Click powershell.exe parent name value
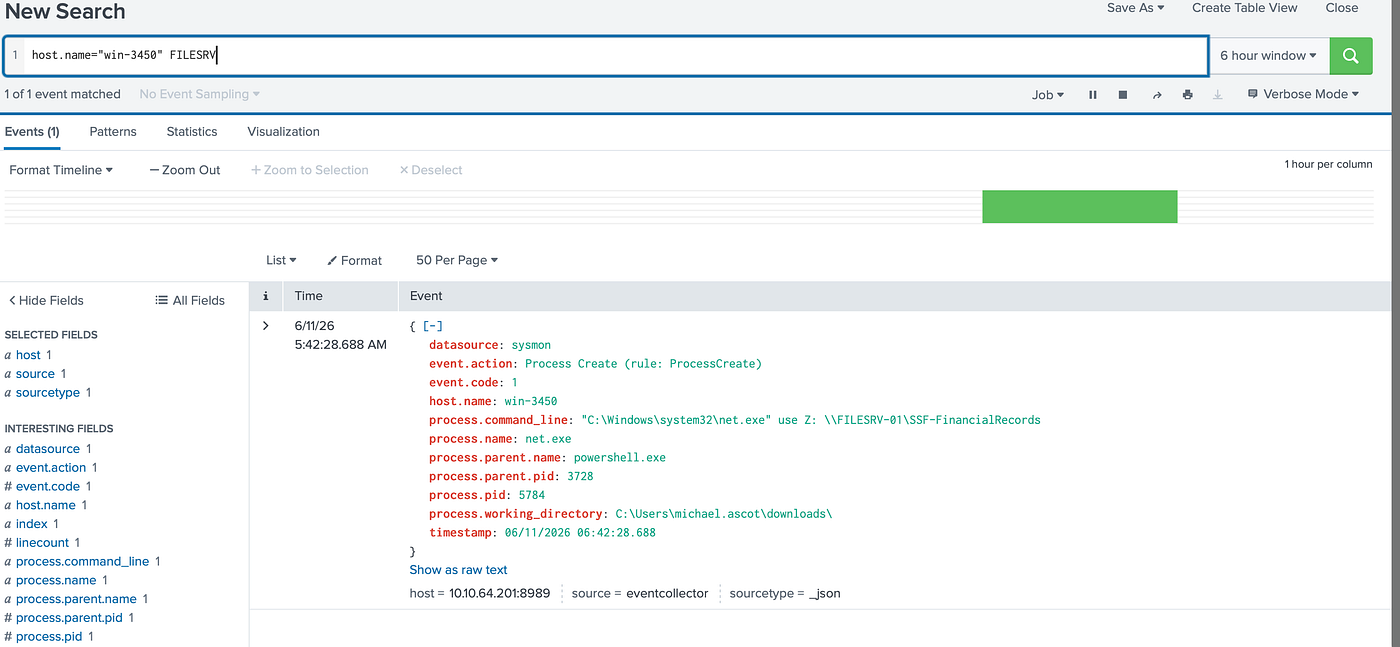Screen dimensions: 1400x647 (x=620, y=458)
